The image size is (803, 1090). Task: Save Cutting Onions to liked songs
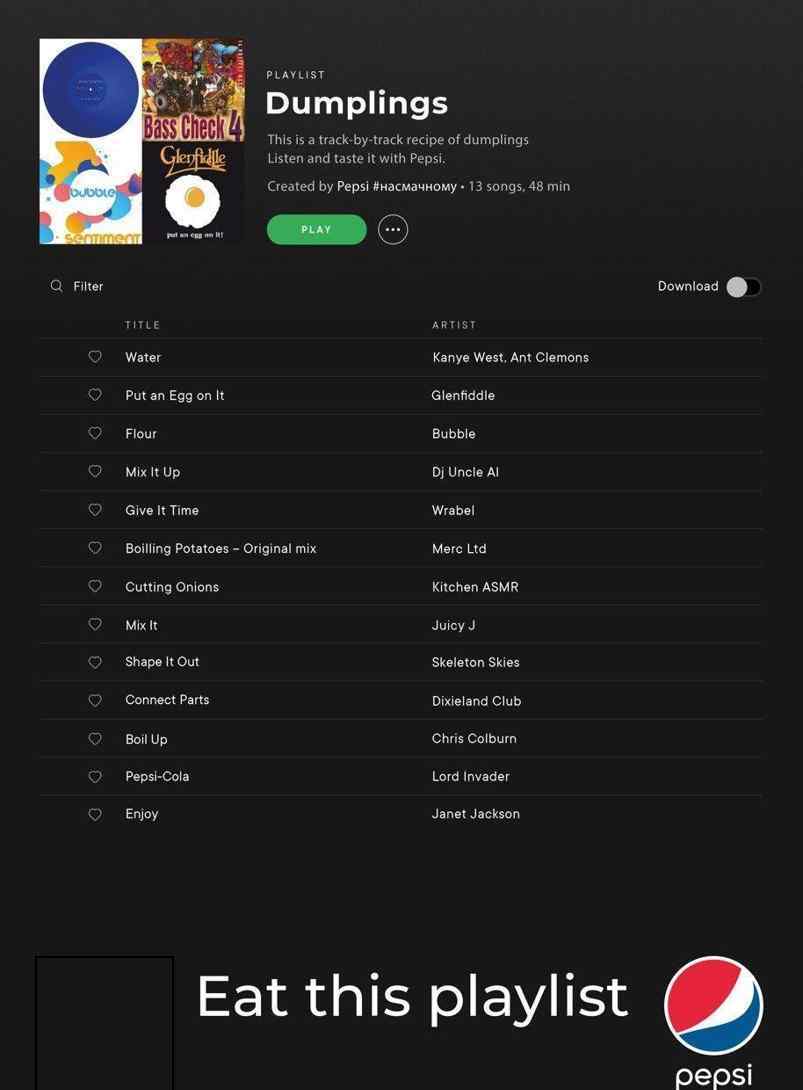(x=95, y=586)
